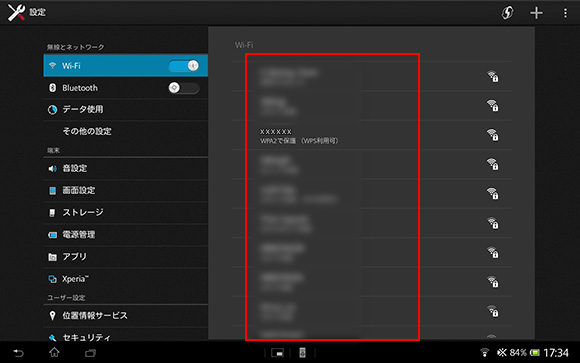Add a Wi-Fi network with the plus icon
Image resolution: width=580 pixels, height=363 pixels.
pyautogui.click(x=536, y=13)
